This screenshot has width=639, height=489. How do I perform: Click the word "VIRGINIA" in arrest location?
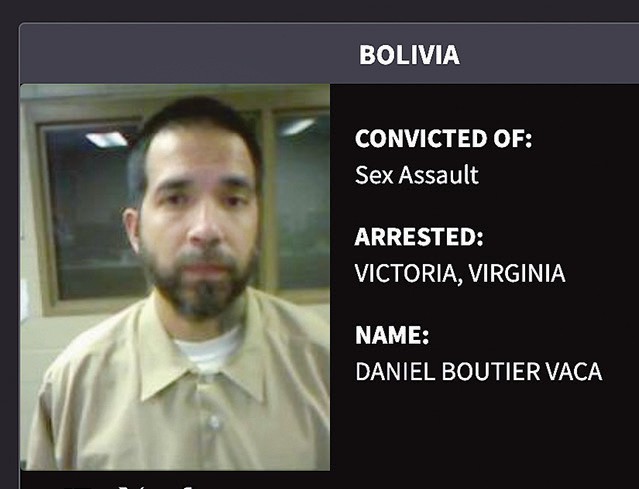click(x=517, y=273)
